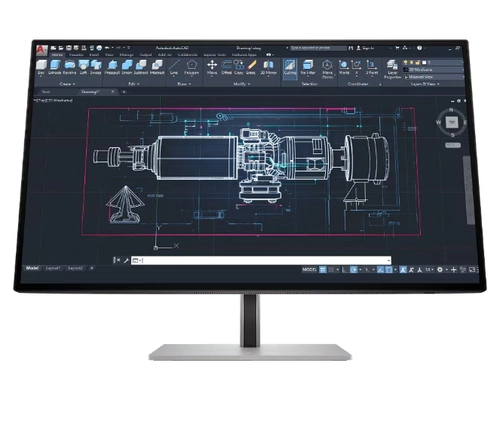Expand the Layers & View panel dropdown
This screenshot has height=425, width=500.
(x=425, y=84)
